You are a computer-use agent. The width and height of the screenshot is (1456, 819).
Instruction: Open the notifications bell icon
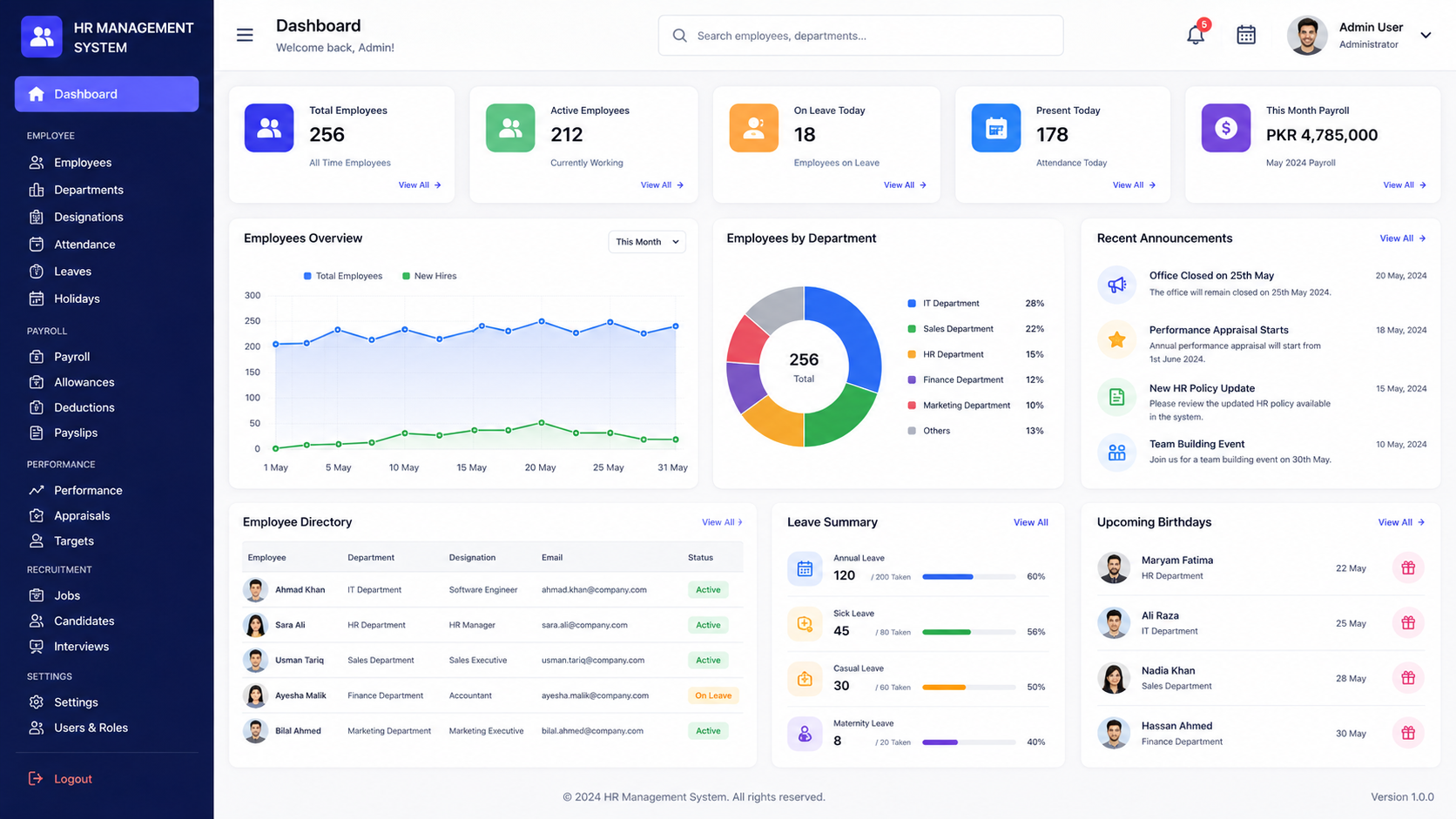point(1196,35)
